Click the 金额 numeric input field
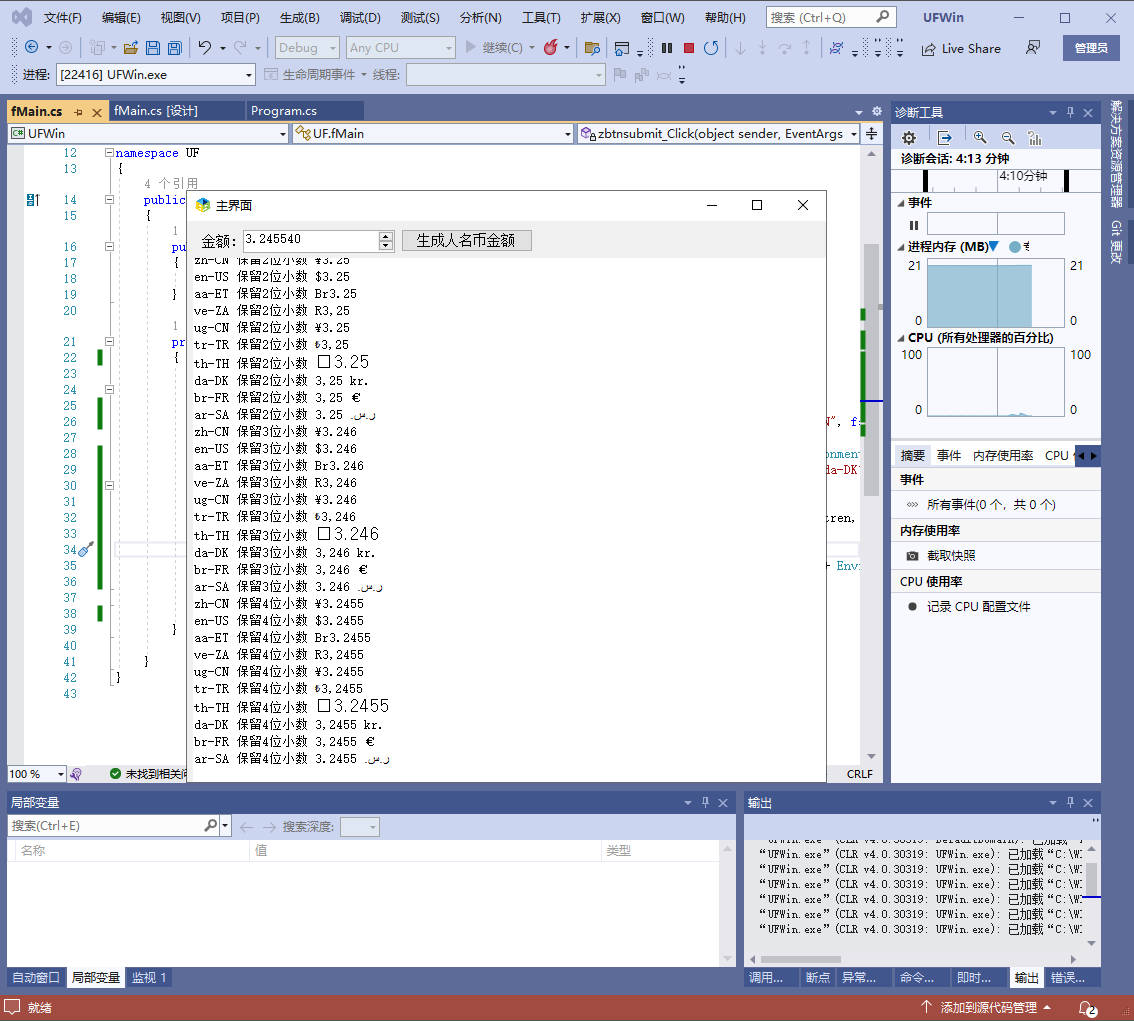This screenshot has width=1134, height=1021. [x=310, y=240]
